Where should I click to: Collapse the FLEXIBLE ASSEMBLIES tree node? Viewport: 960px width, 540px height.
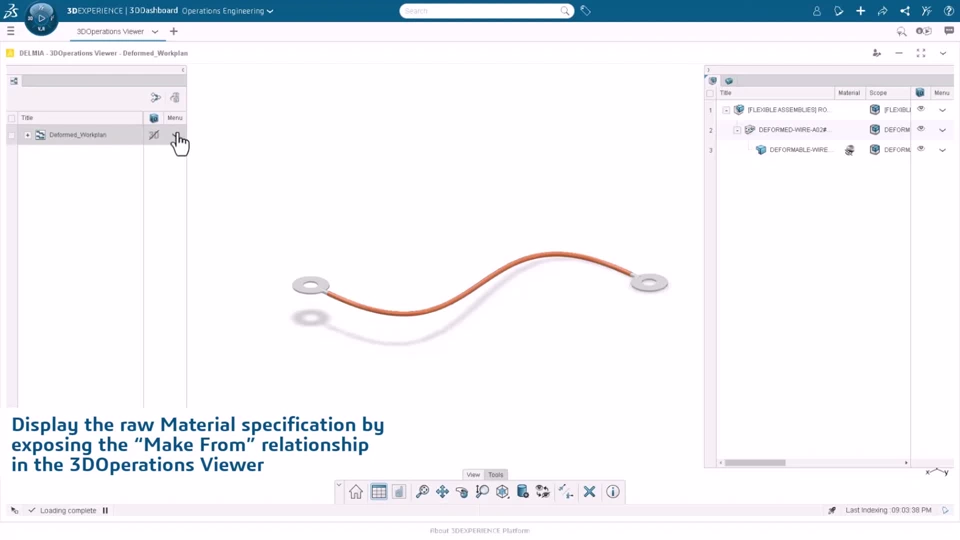[x=726, y=110]
